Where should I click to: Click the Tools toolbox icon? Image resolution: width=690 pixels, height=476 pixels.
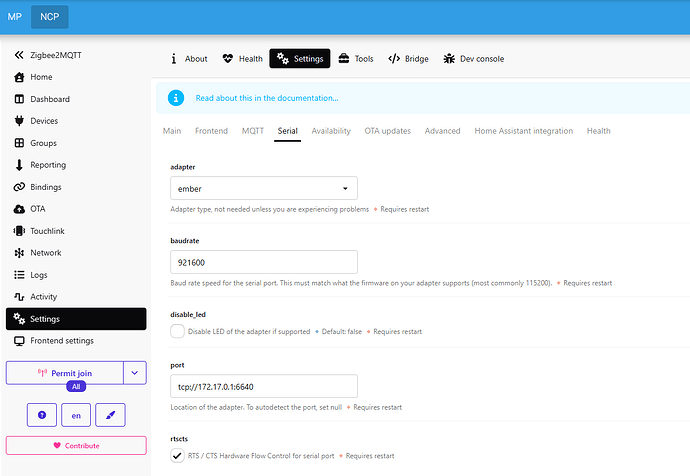(x=344, y=59)
